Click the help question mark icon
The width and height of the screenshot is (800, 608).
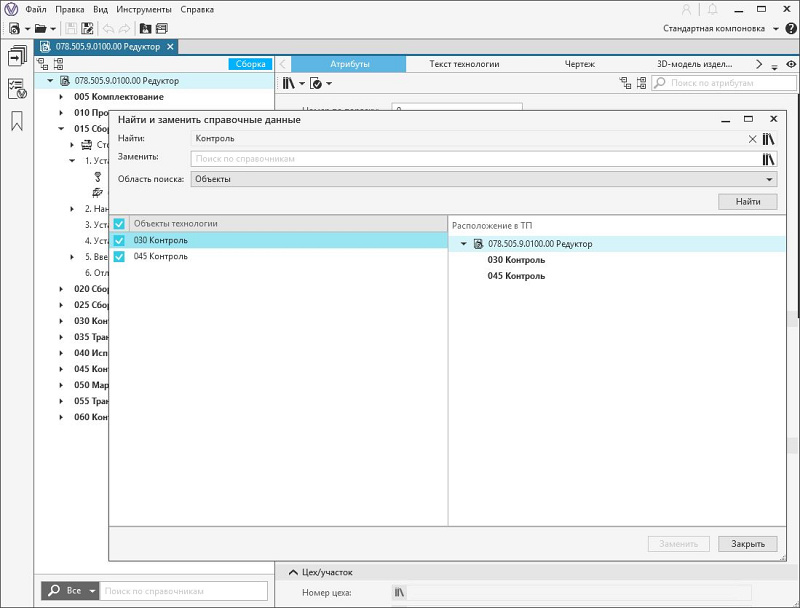click(790, 28)
